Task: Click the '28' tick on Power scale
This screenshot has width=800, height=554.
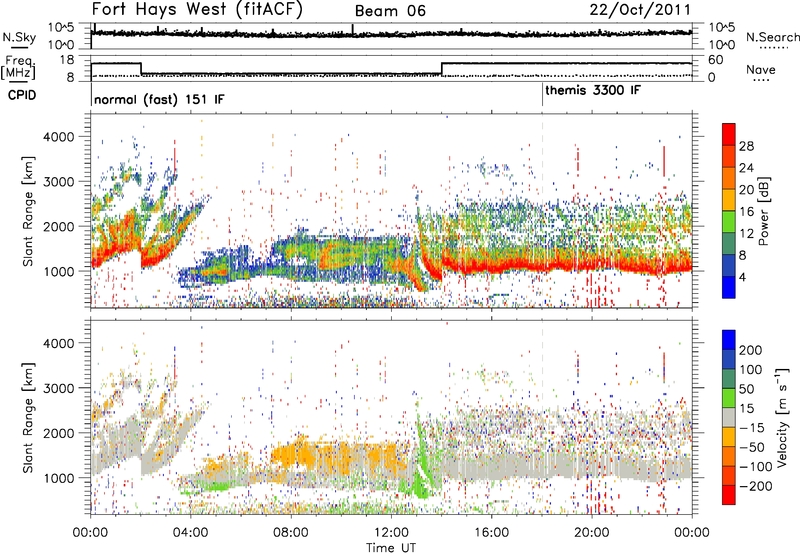Action: (746, 146)
